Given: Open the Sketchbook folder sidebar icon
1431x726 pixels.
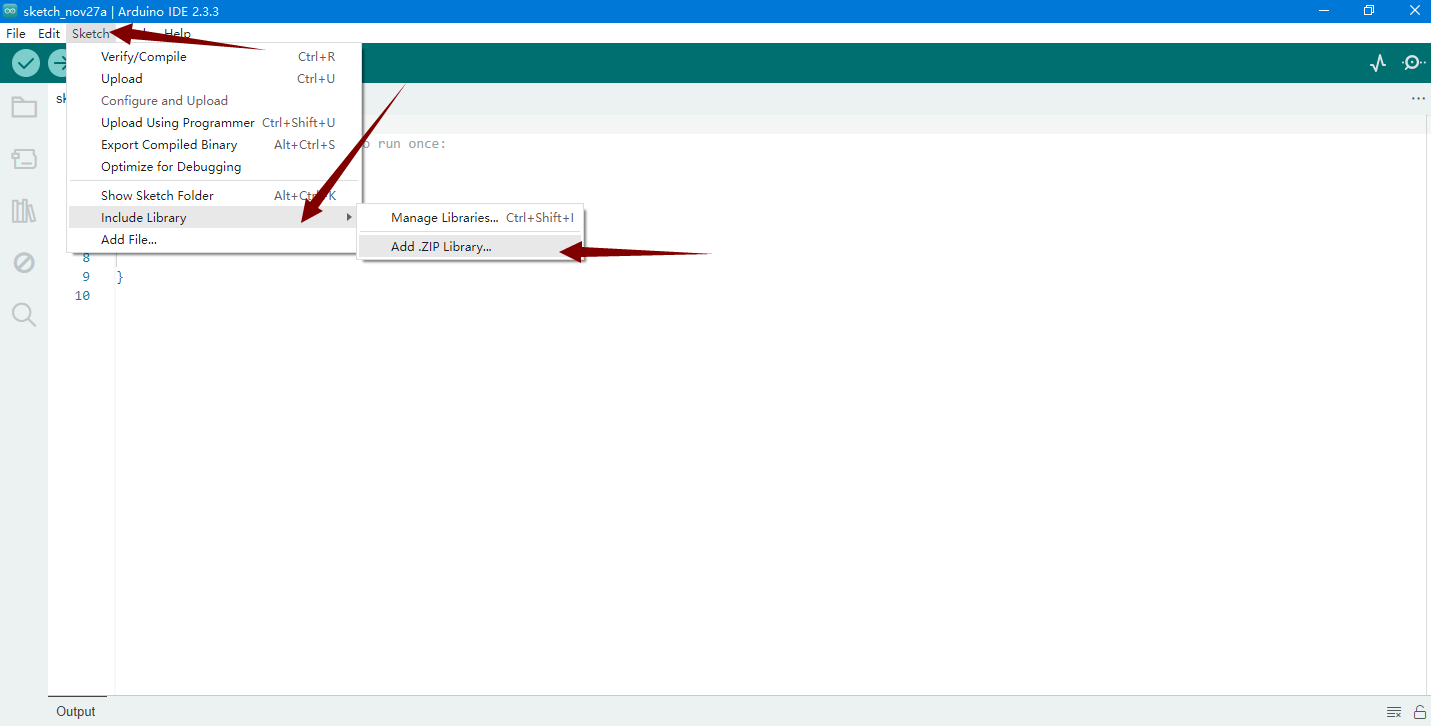Looking at the screenshot, I should click(x=24, y=107).
